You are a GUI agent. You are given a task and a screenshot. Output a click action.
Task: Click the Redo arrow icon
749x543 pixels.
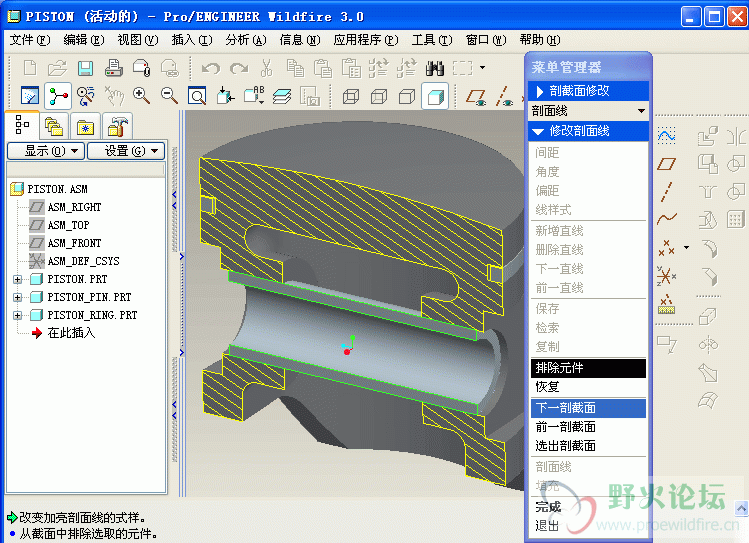(x=239, y=68)
